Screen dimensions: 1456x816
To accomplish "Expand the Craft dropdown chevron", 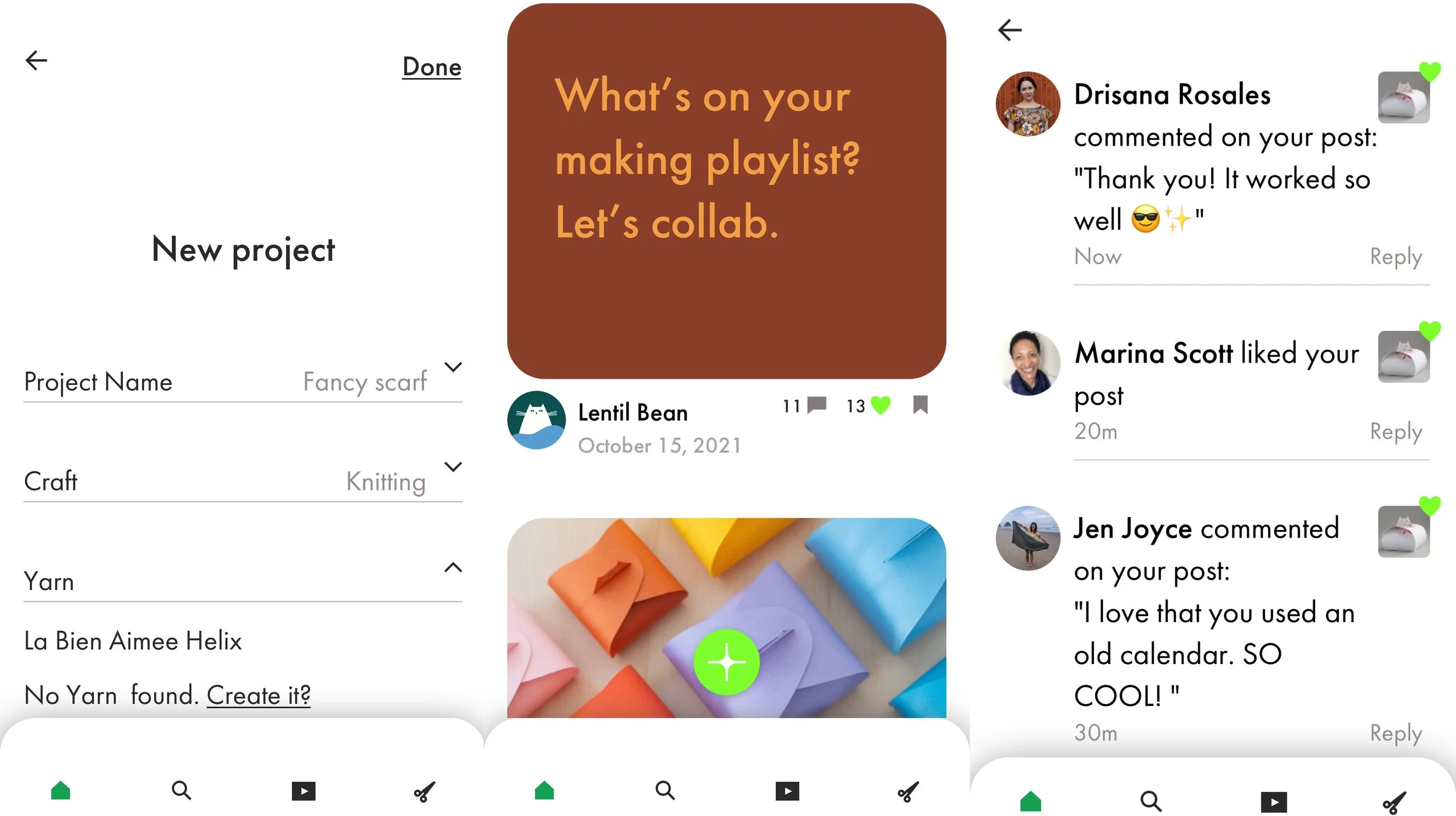I will 453,467.
